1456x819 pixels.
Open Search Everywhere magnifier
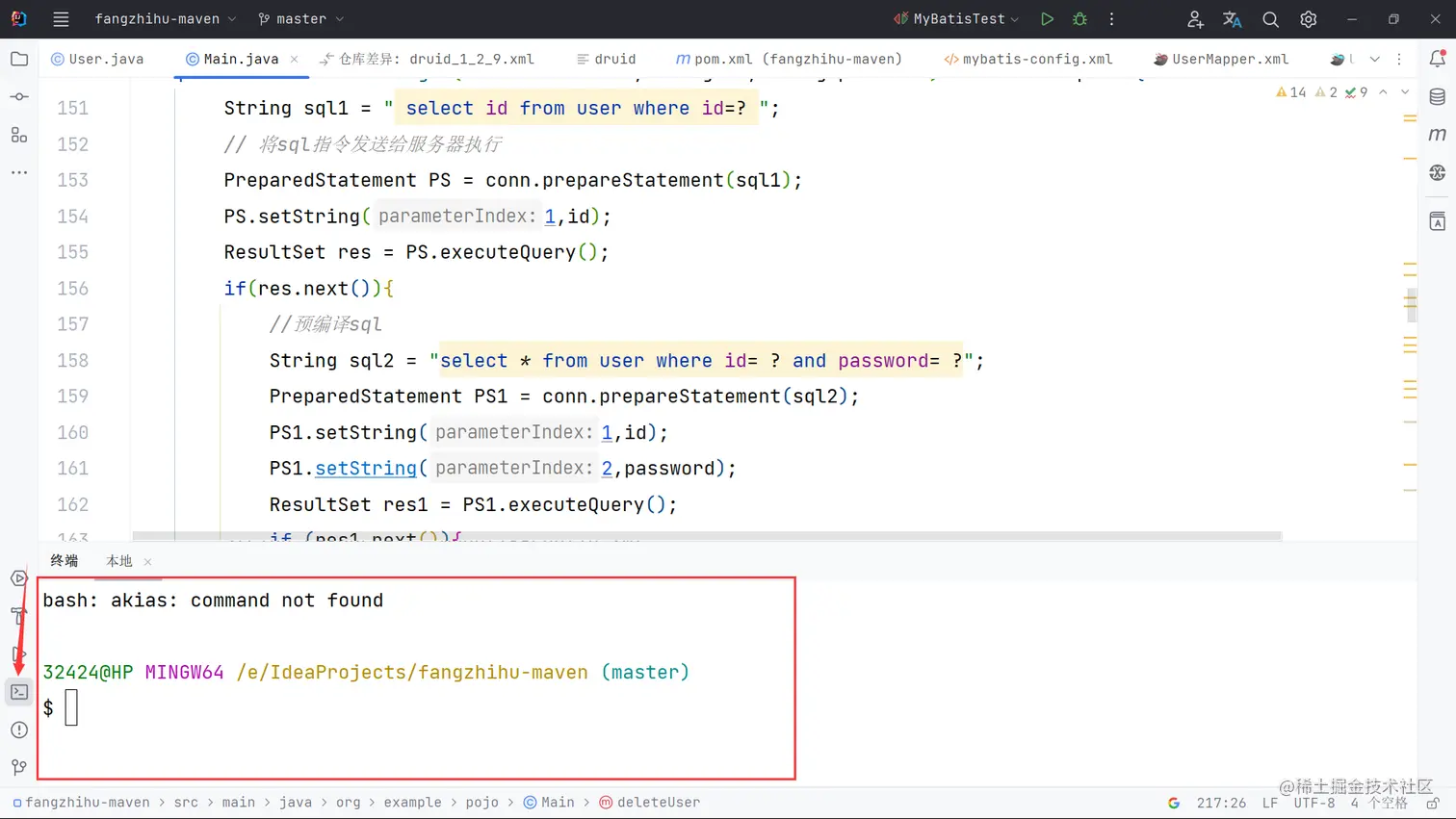tap(1270, 19)
